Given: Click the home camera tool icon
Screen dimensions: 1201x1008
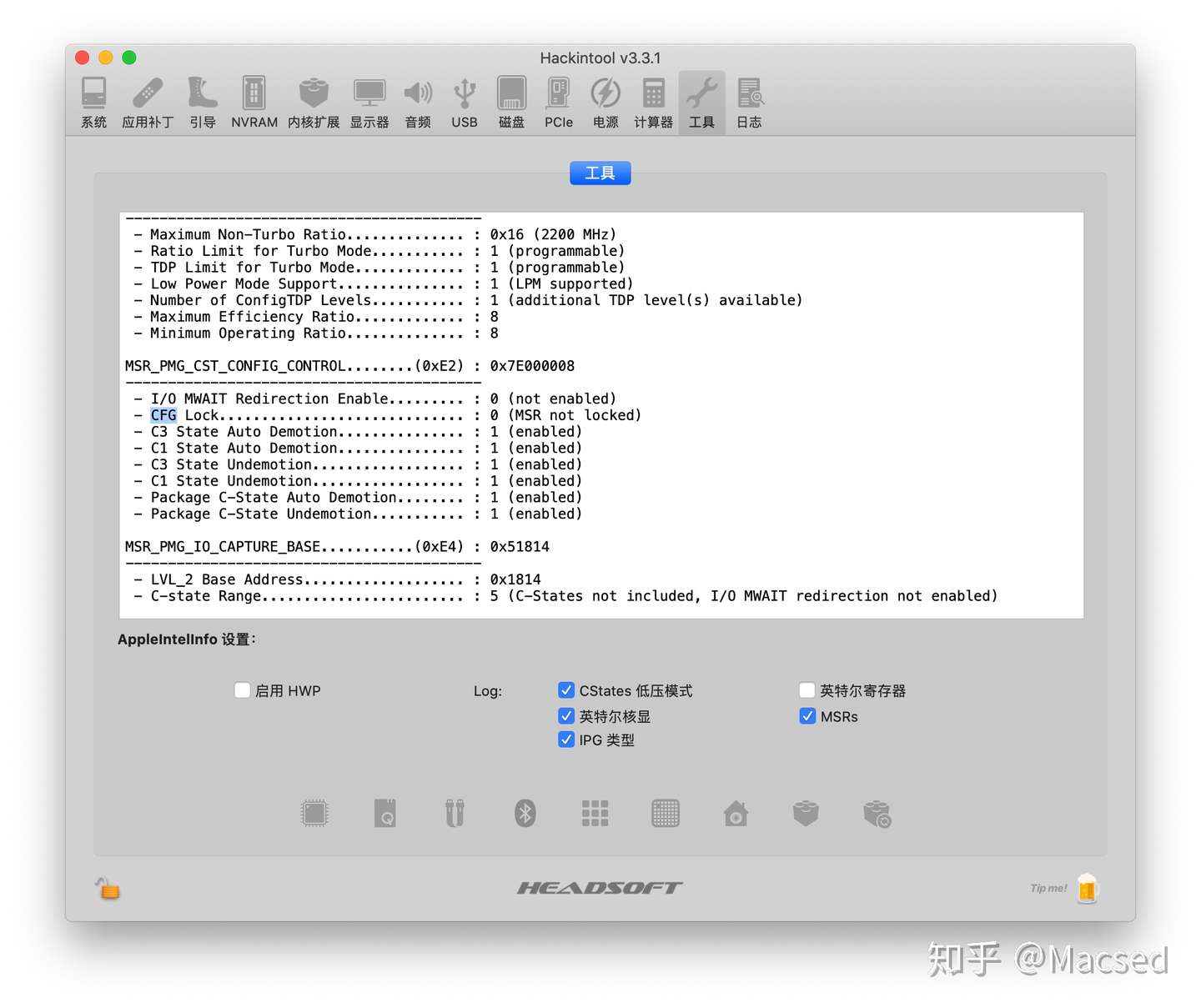Looking at the screenshot, I should 735,813.
